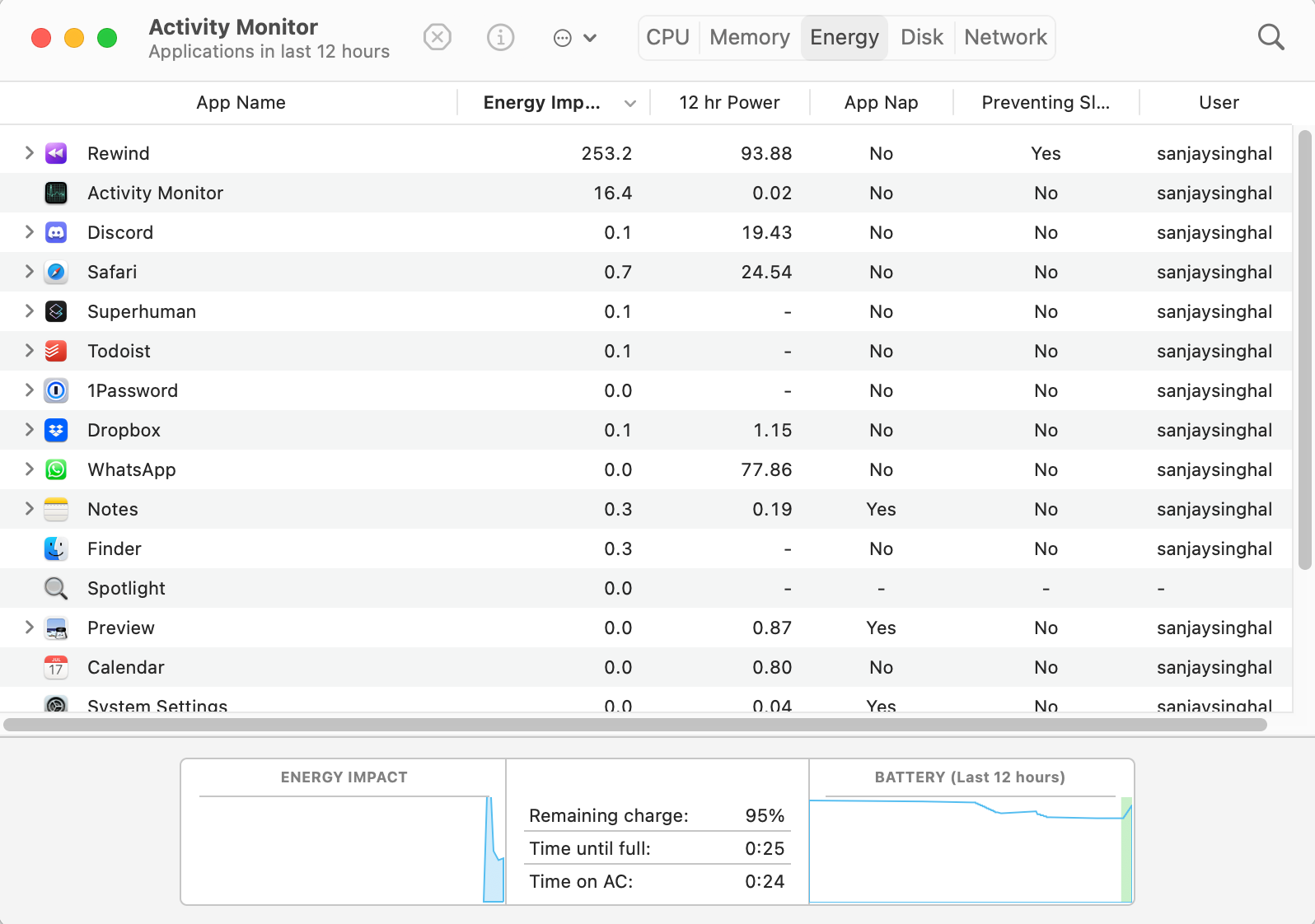Sort by the Energy Impact column header
1315x924 pixels.
(554, 103)
